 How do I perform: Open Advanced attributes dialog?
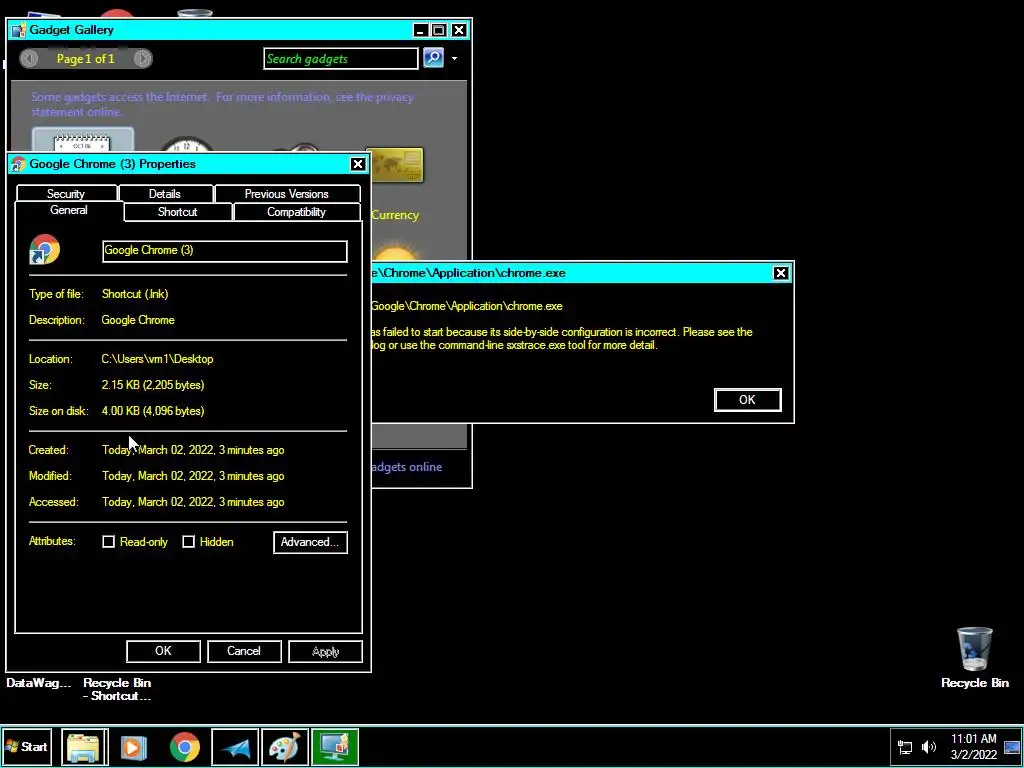click(310, 542)
